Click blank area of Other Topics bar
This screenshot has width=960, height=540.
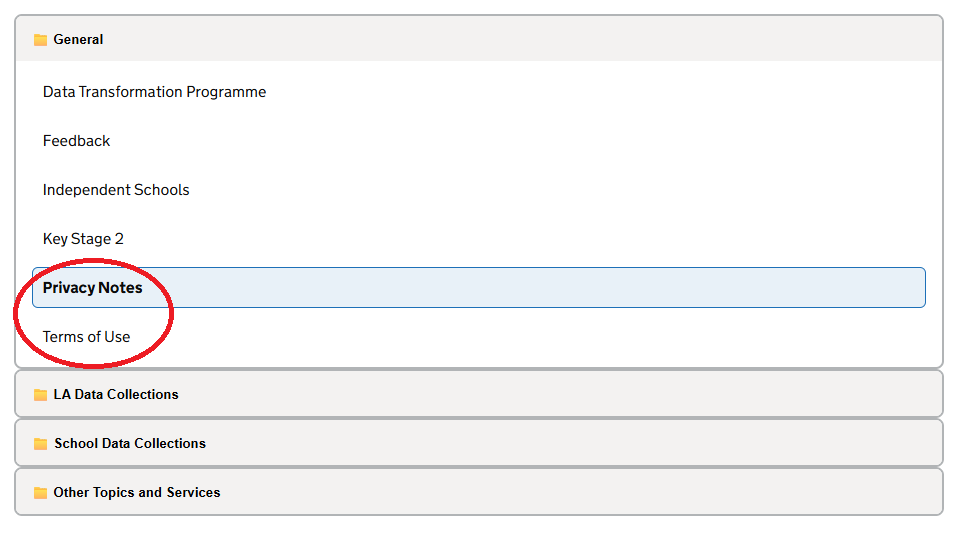pyautogui.click(x=551, y=492)
